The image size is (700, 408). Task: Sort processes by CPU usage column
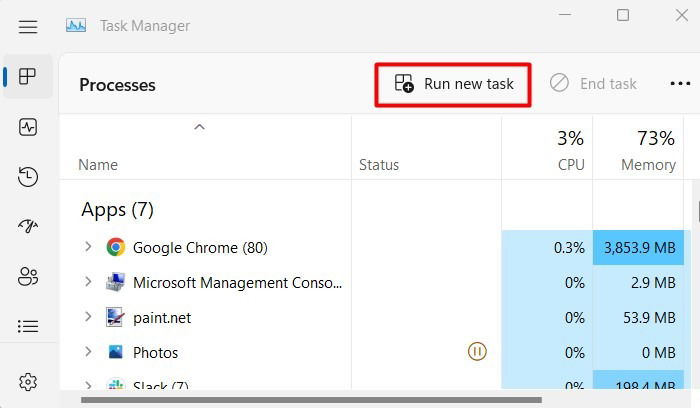point(570,165)
